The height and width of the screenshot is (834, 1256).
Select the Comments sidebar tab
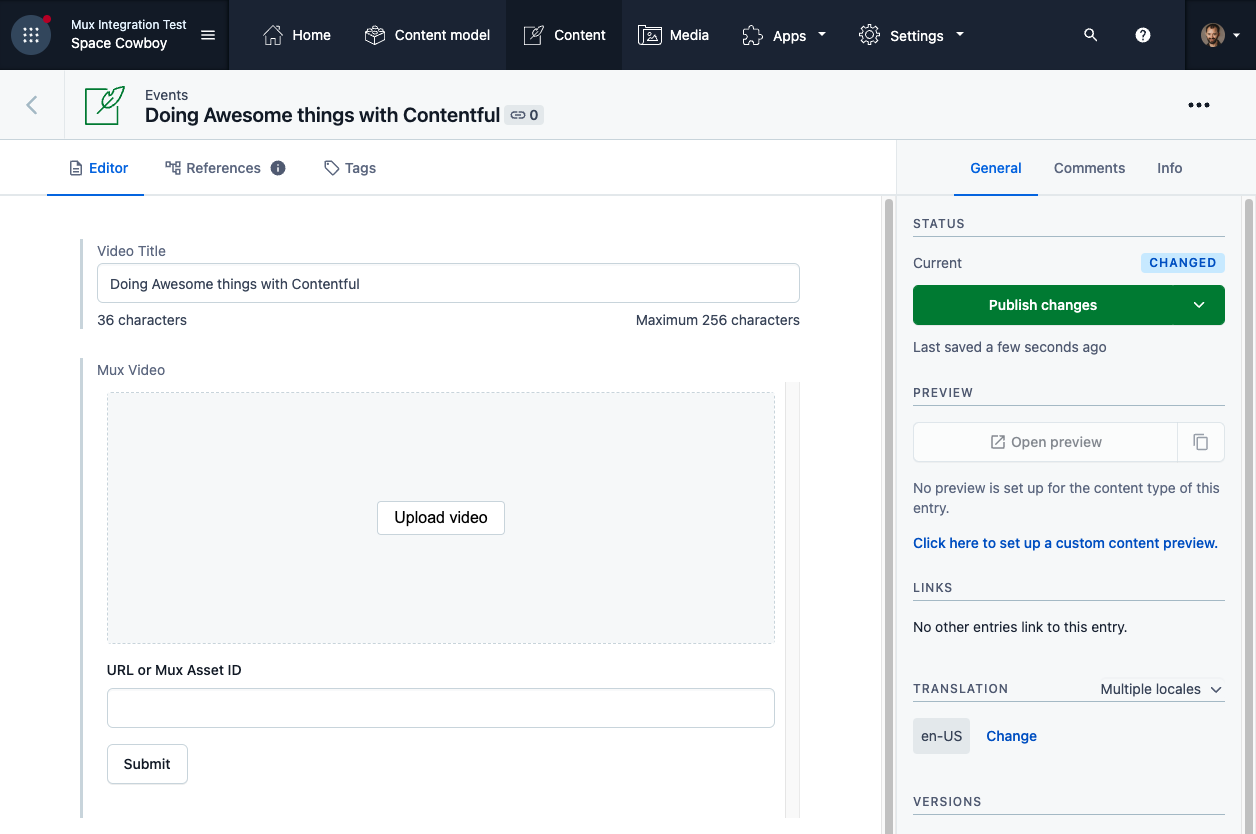click(x=1089, y=168)
